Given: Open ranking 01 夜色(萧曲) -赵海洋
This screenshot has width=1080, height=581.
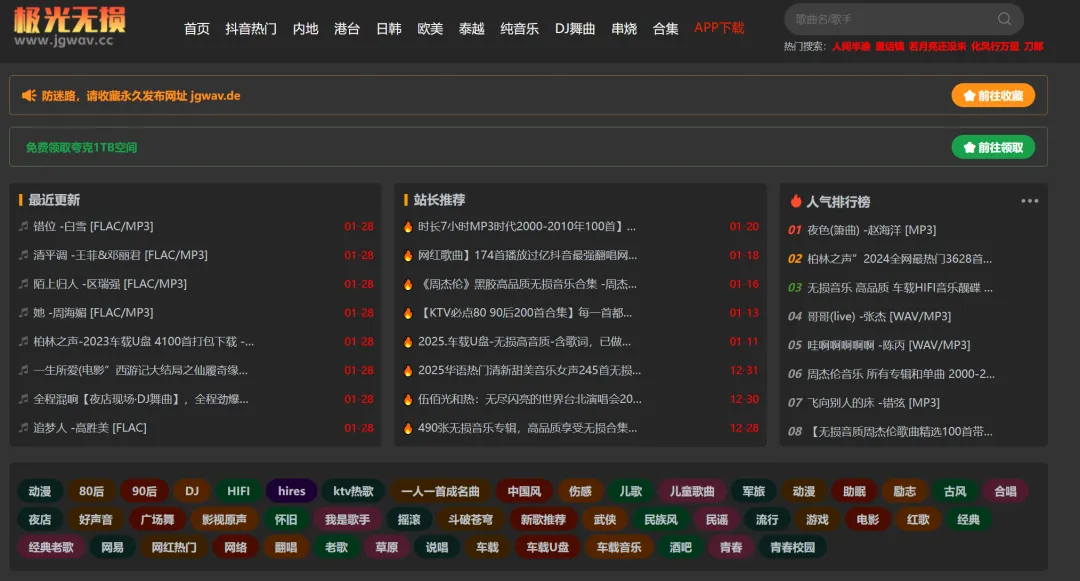Looking at the screenshot, I should tap(871, 230).
